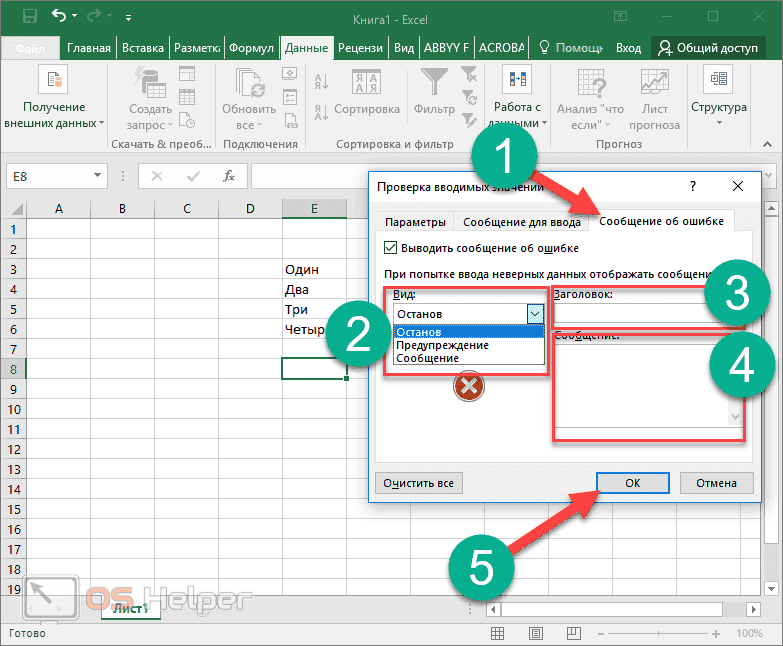Viewport: 783px width, 646px height.
Task: Click the Обновить все refresh icon
Action: coord(249,84)
